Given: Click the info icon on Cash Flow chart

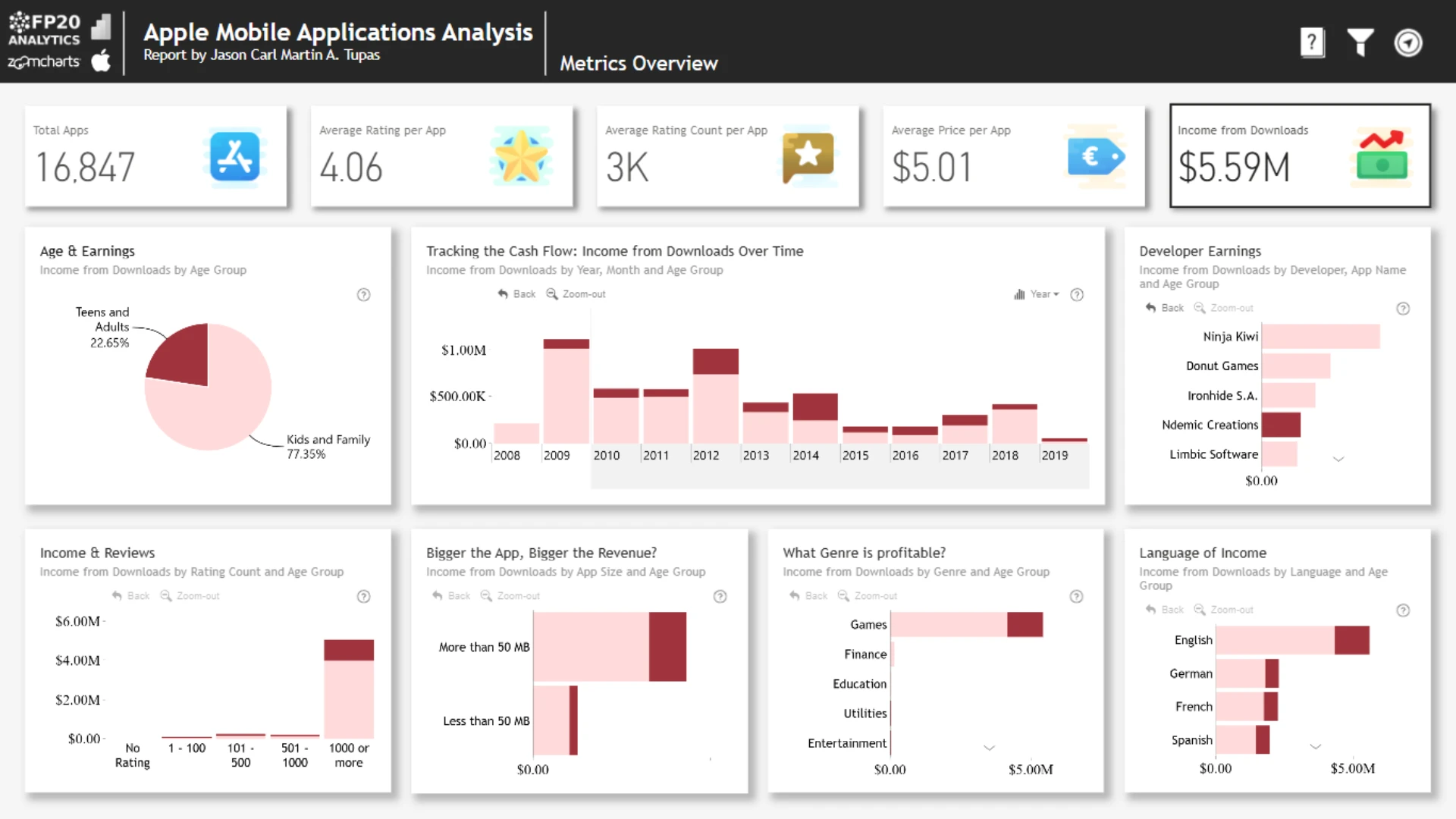Looking at the screenshot, I should point(1077,295).
